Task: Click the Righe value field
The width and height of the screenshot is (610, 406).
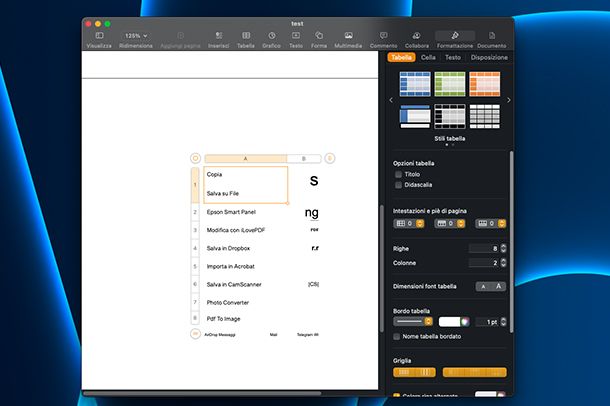Action: [x=484, y=248]
